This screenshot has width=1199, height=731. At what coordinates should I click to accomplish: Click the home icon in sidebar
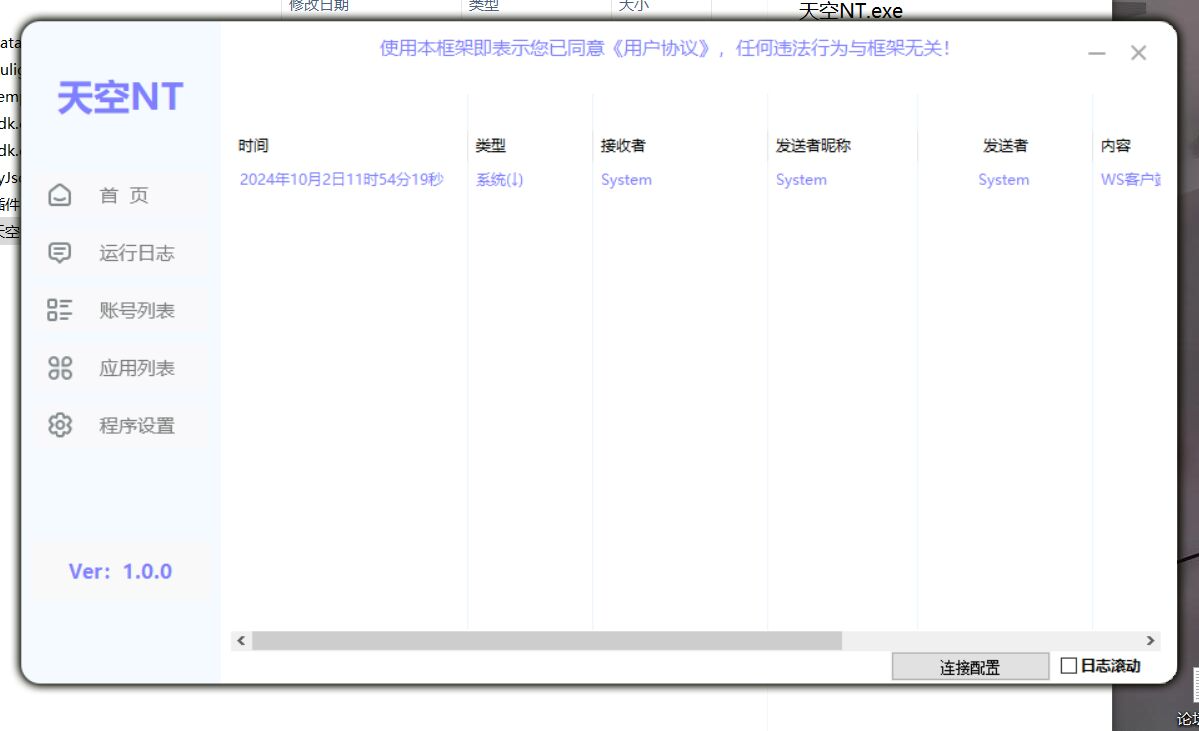pos(60,195)
